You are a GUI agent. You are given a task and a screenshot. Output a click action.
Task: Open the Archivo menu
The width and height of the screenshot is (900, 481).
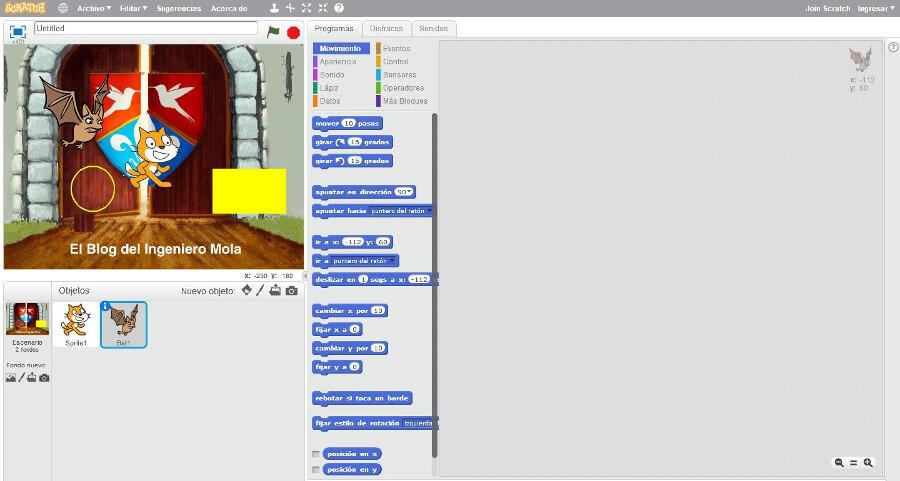94,9
